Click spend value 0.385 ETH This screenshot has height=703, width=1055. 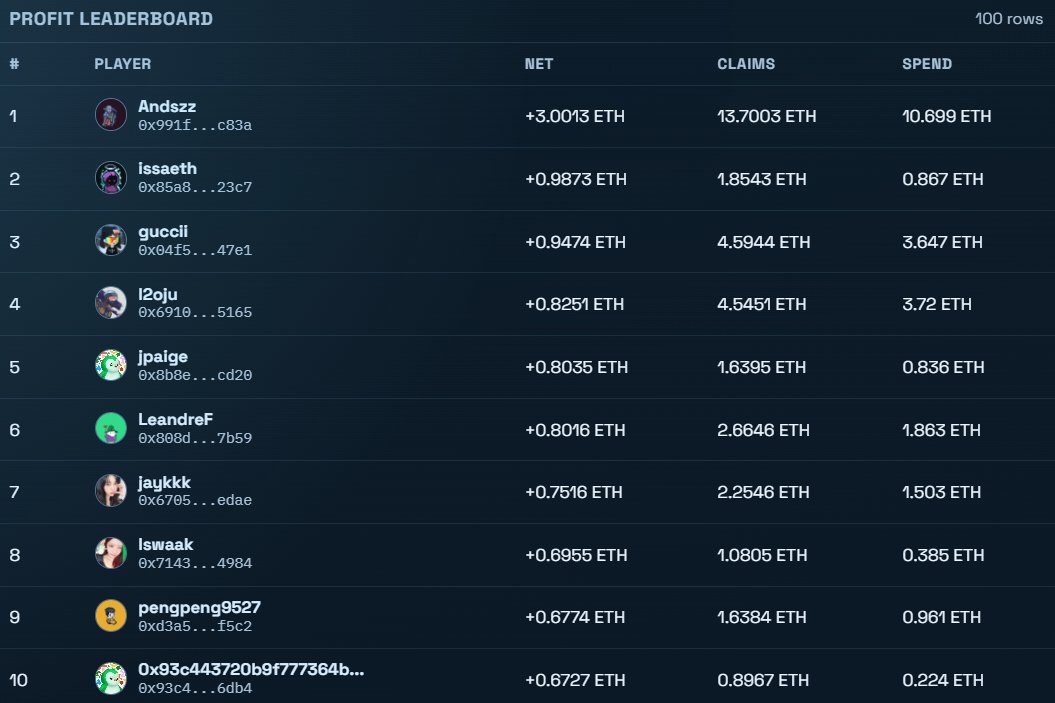coord(943,555)
